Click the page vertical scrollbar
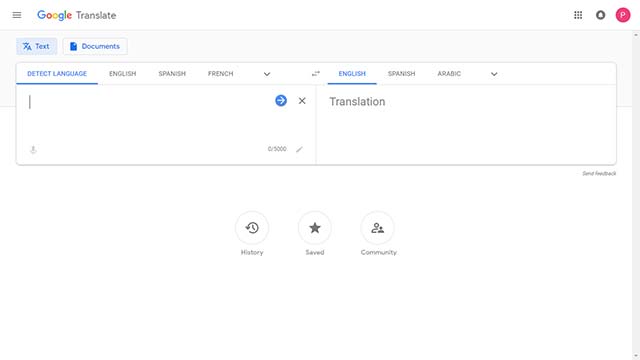 [636, 195]
